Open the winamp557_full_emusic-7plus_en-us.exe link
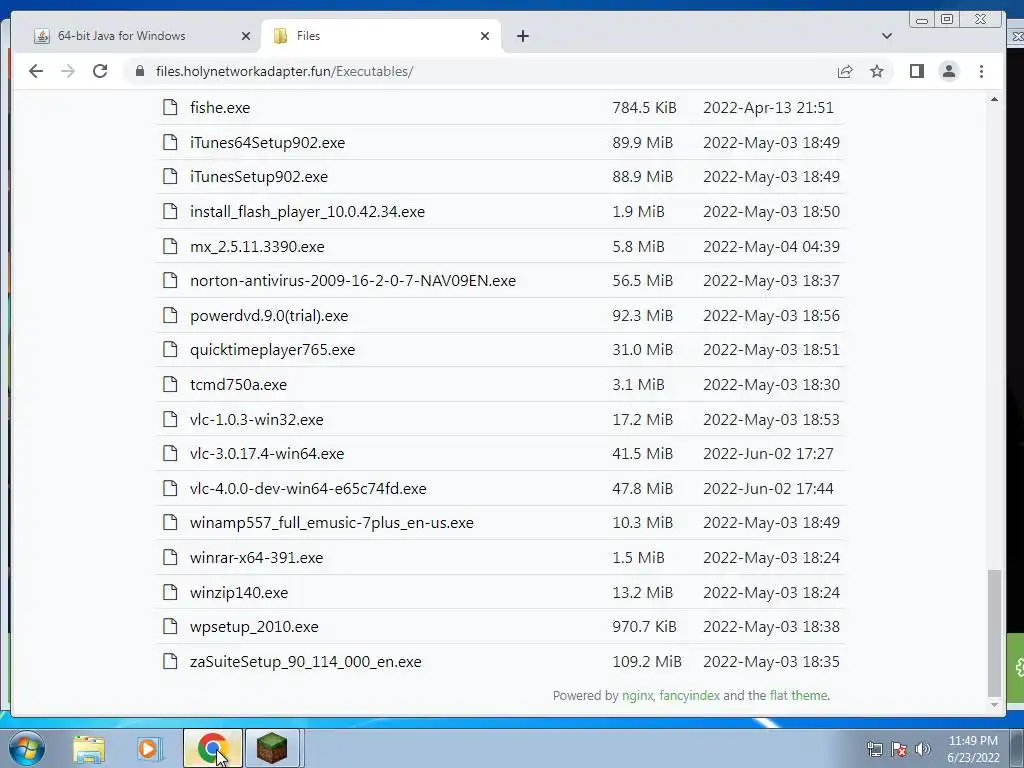This screenshot has width=1024, height=768. (331, 523)
